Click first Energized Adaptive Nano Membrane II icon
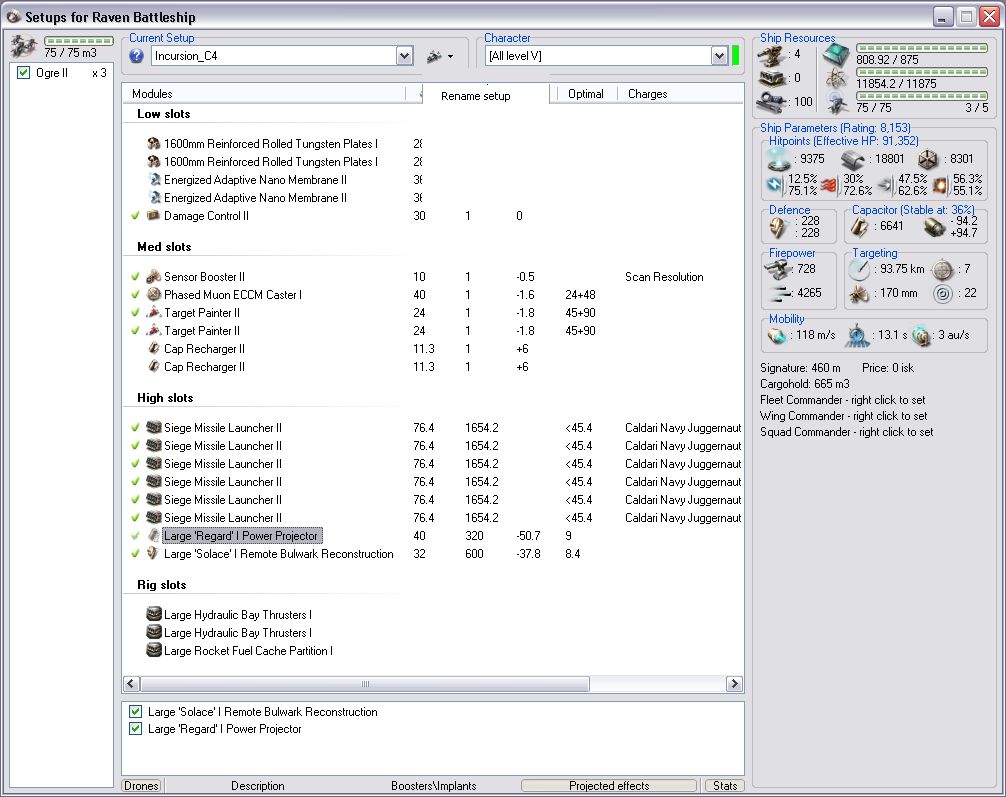This screenshot has height=797, width=1006. pyautogui.click(x=153, y=180)
